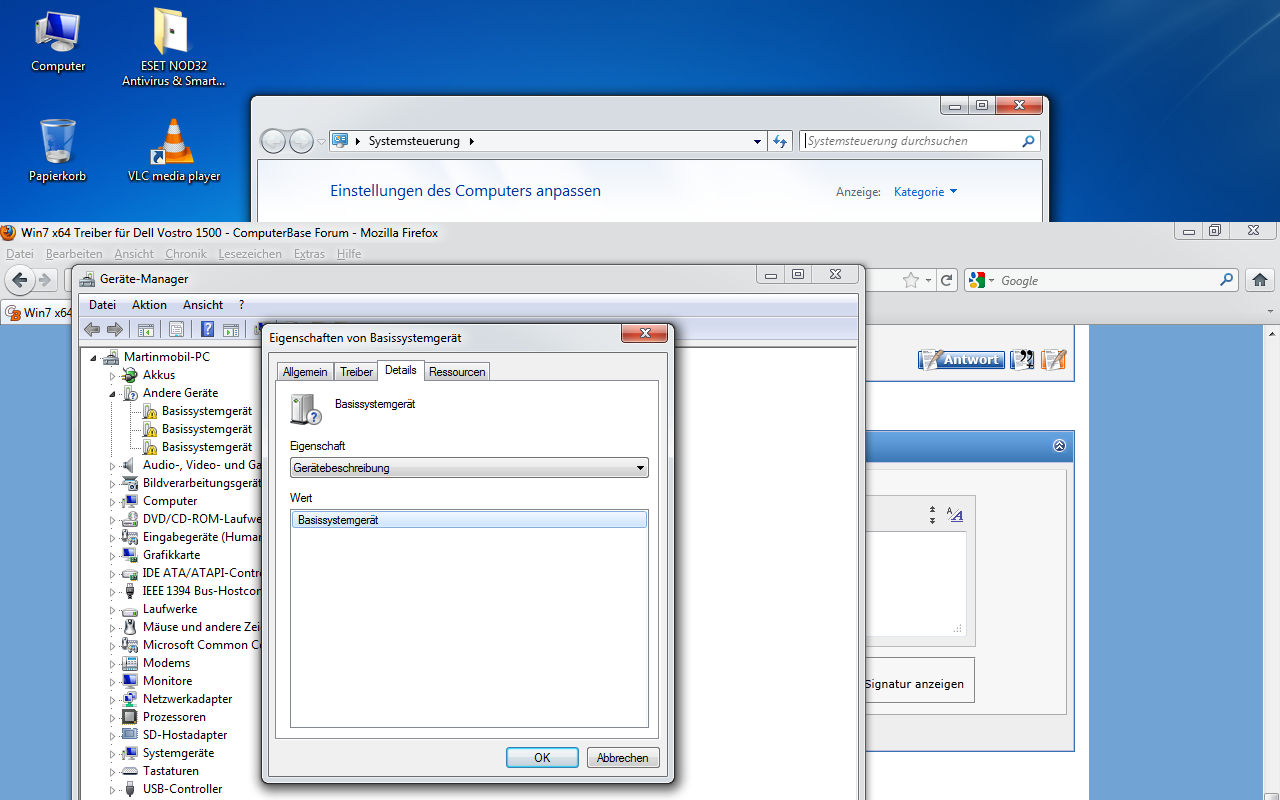The image size is (1280, 800).
Task: Select the Tastaturen tree item
Action: (170, 771)
